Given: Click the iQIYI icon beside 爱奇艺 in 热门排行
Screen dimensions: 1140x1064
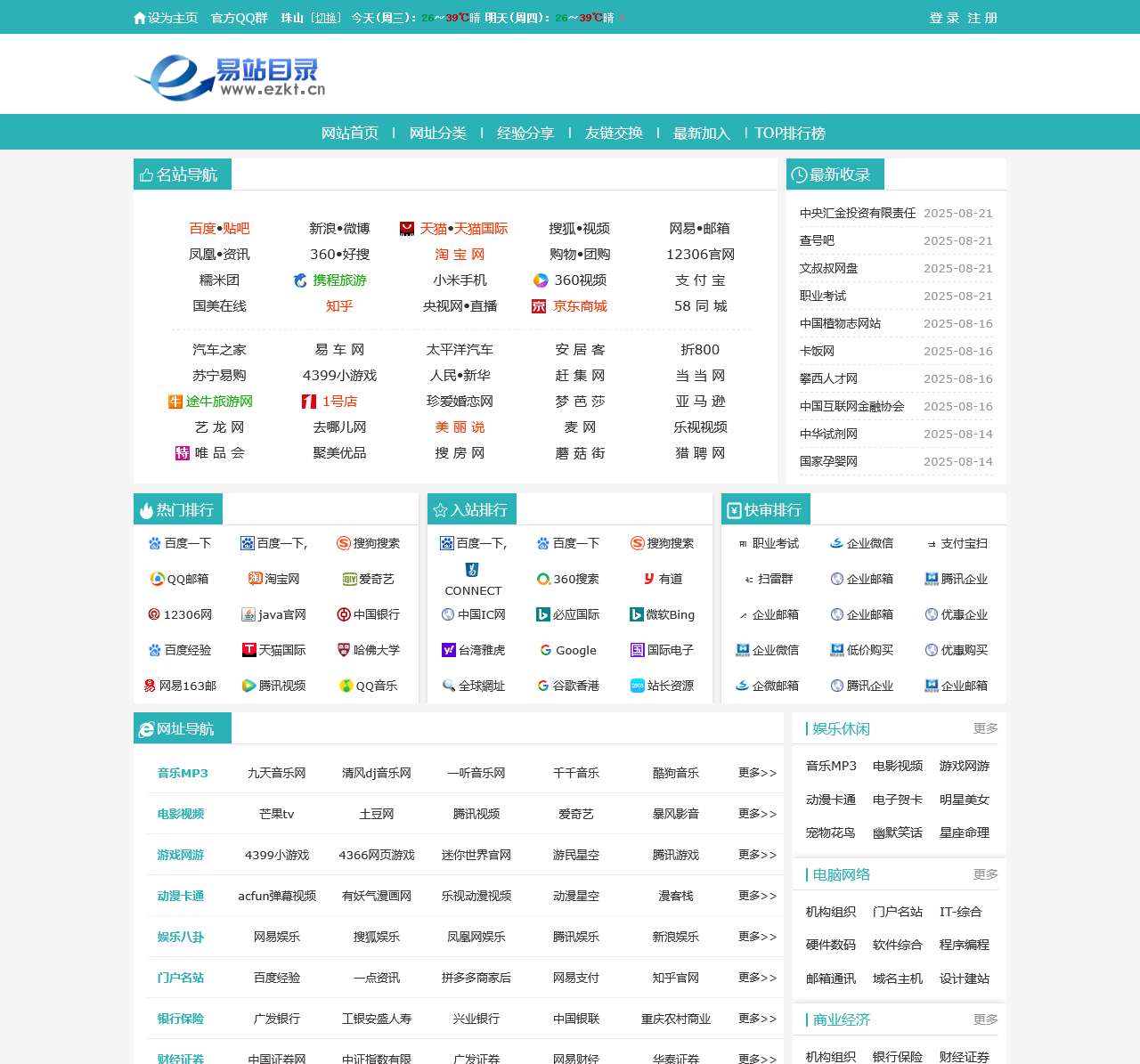Looking at the screenshot, I should 349,579.
